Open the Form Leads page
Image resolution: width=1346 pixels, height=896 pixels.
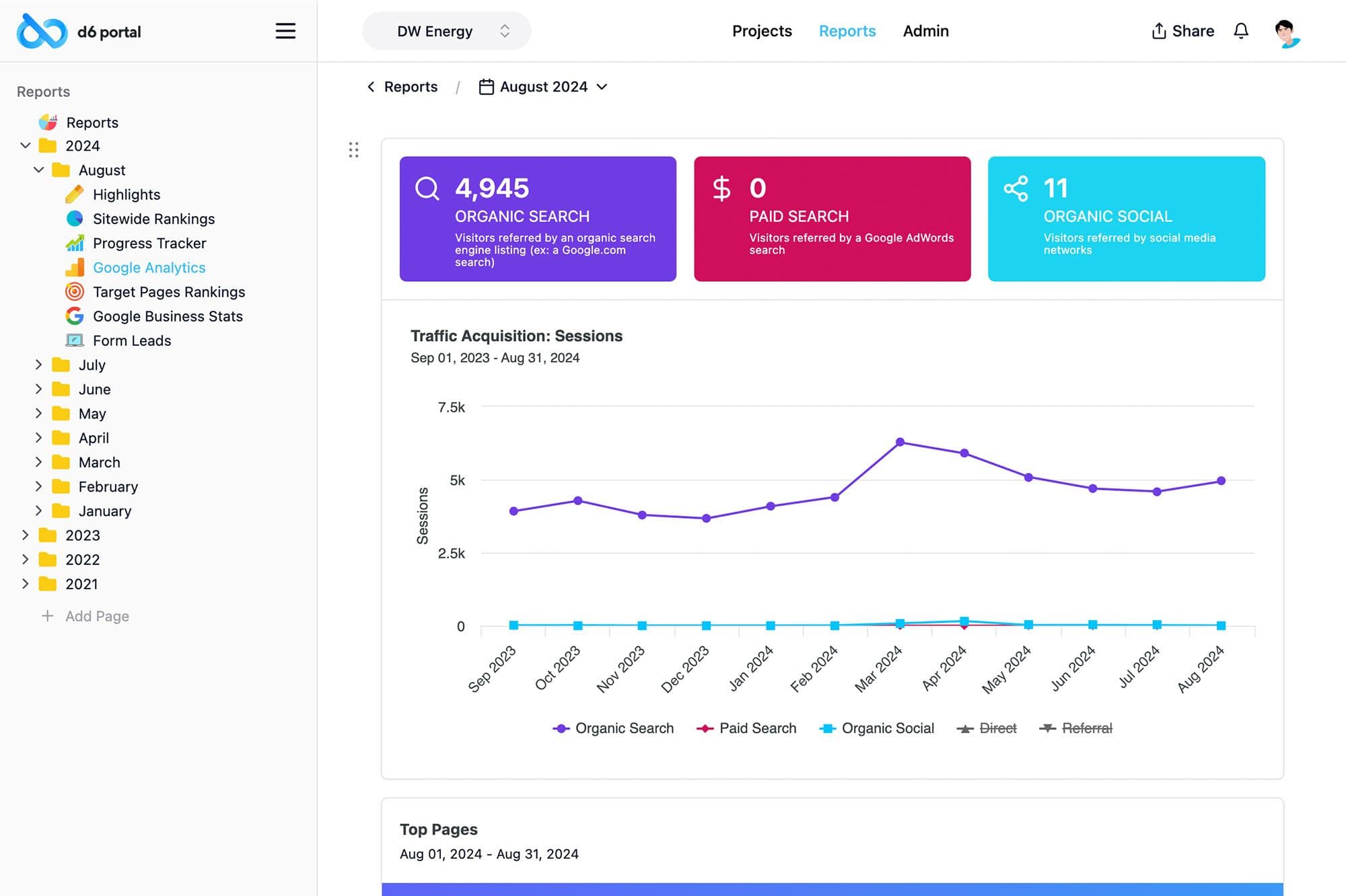click(132, 340)
